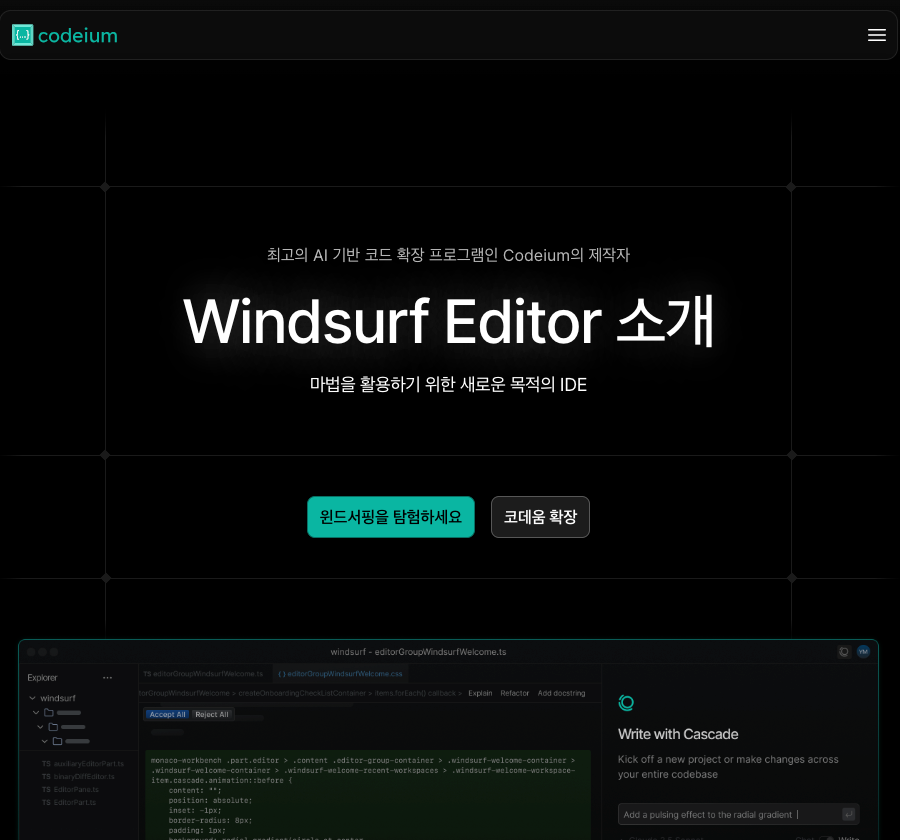Switch to the editorGroupWindsurfWelcome.css tab
The width and height of the screenshot is (900, 840).
pos(340,673)
